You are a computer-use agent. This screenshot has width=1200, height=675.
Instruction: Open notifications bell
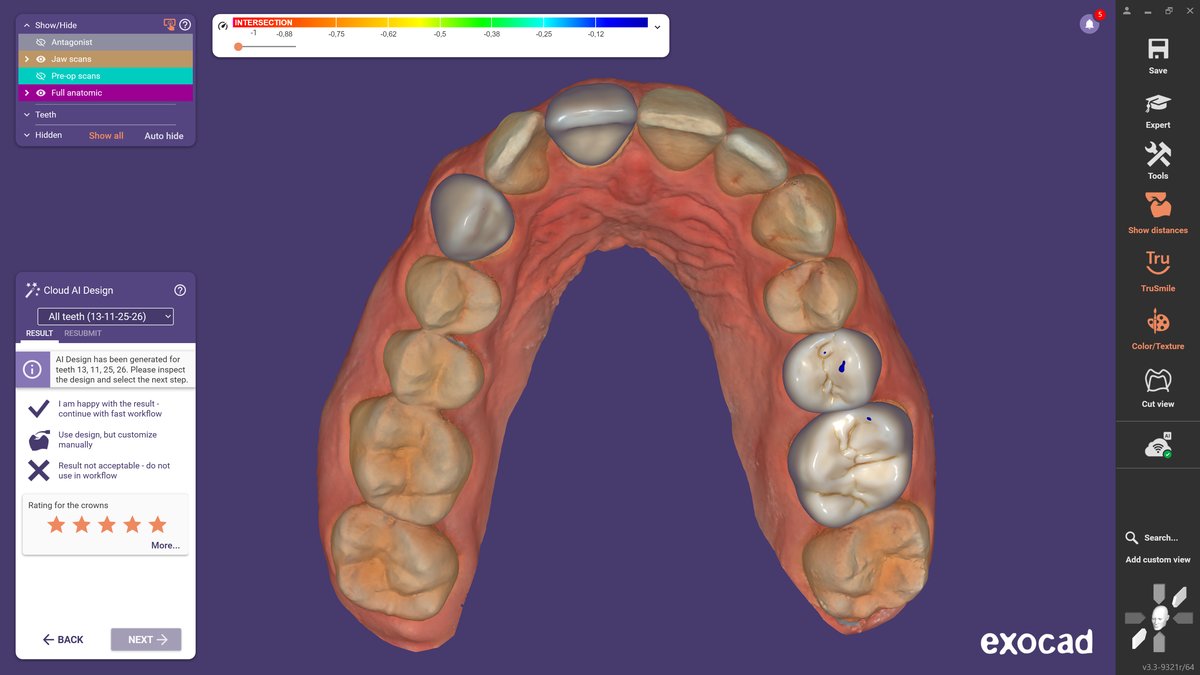[x=1089, y=24]
